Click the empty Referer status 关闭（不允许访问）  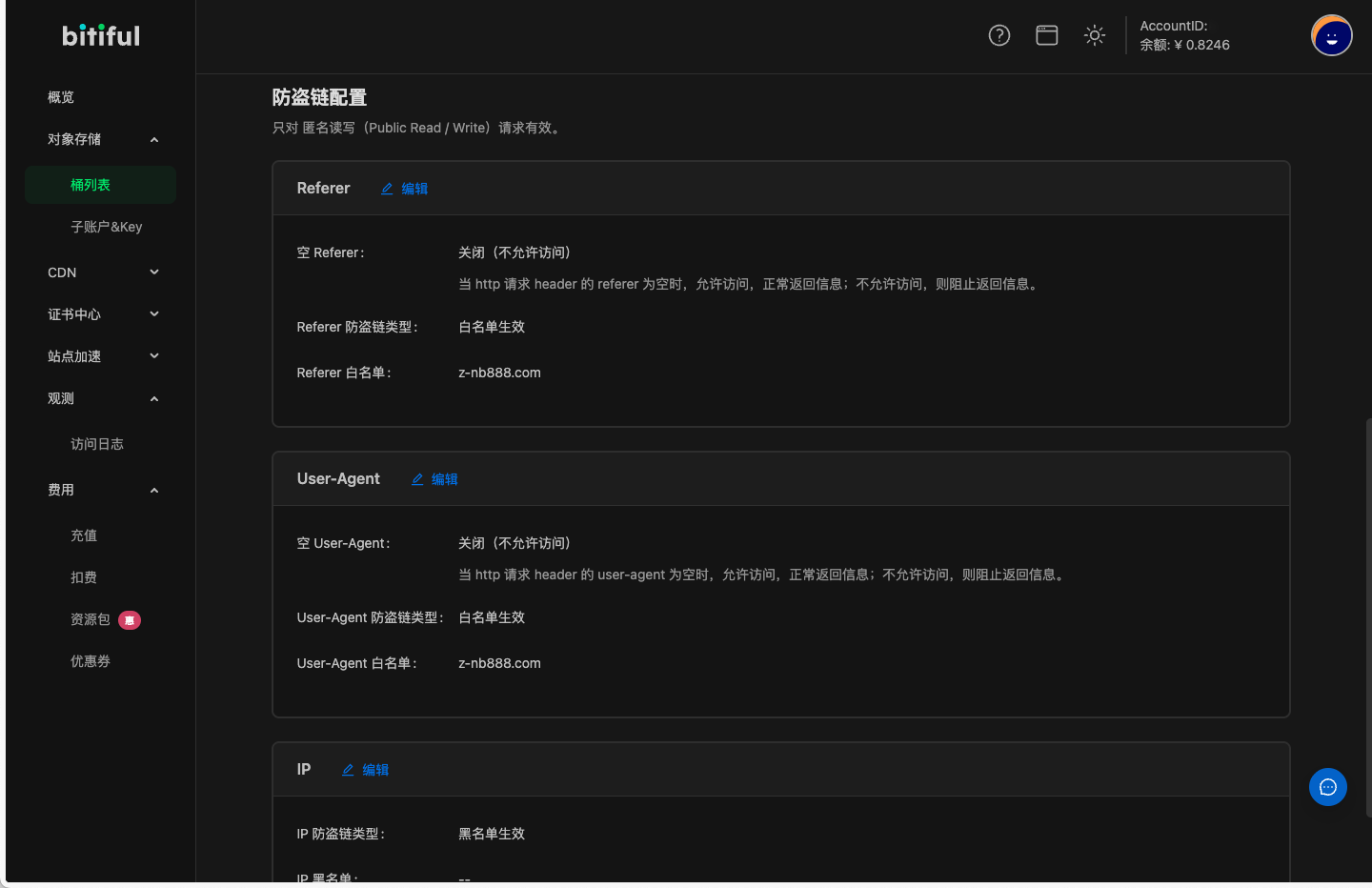(x=514, y=252)
